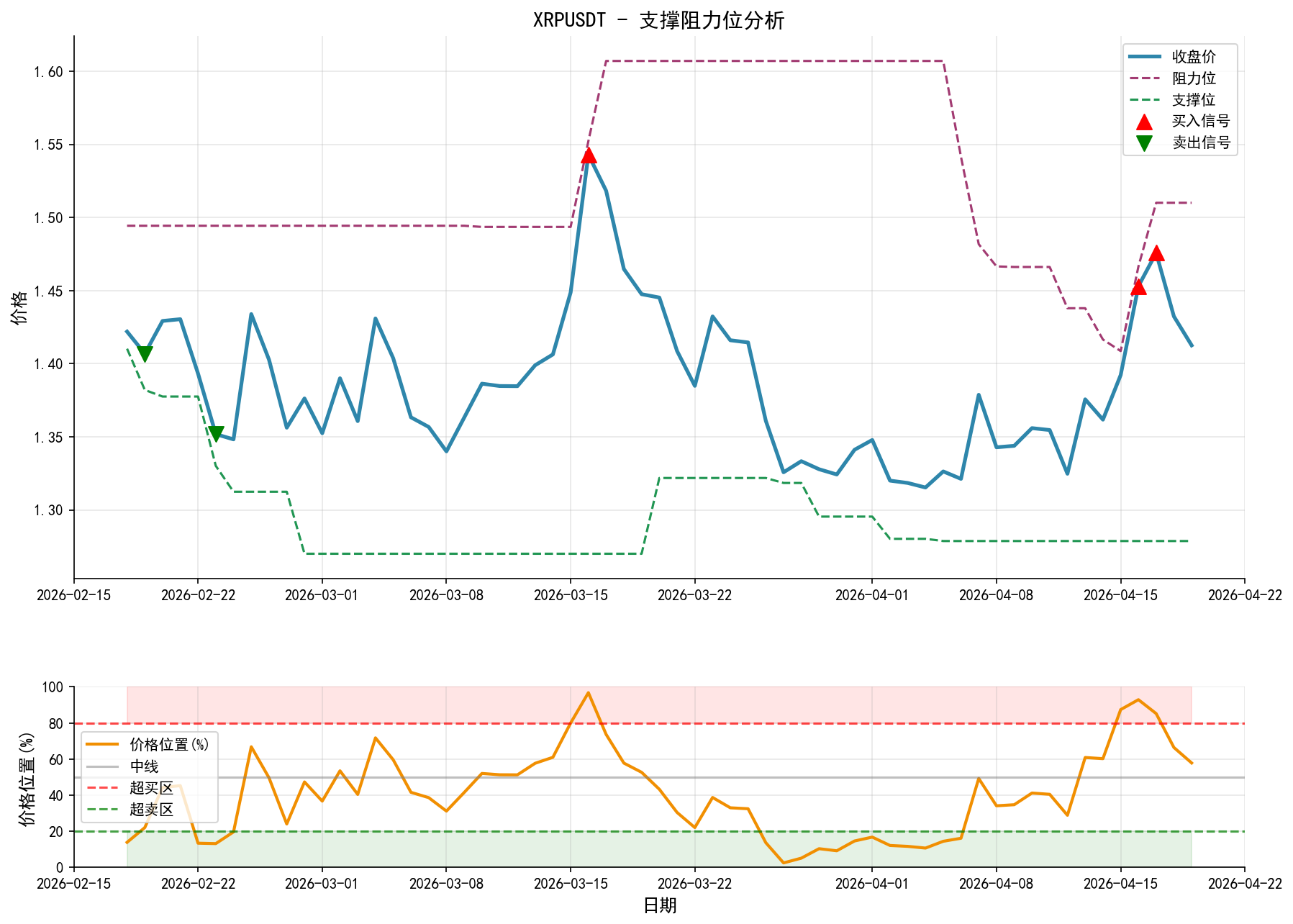Click the oscillator peak near 97 in mid-March

(588, 693)
